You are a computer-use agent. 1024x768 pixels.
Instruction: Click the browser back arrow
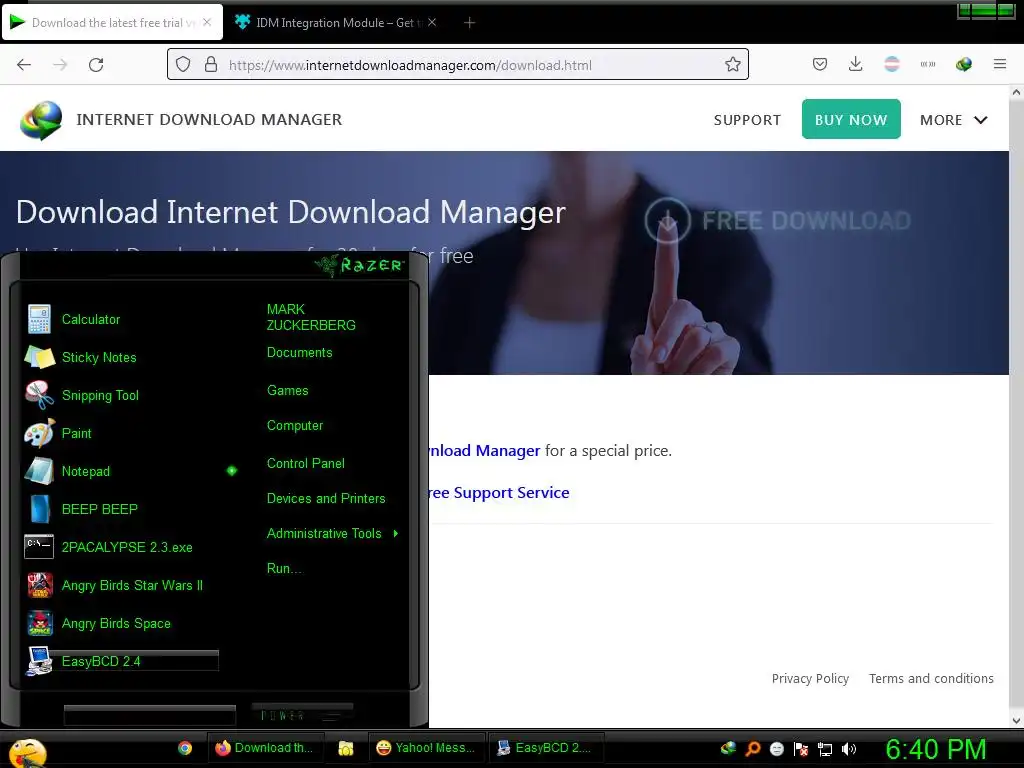click(24, 65)
